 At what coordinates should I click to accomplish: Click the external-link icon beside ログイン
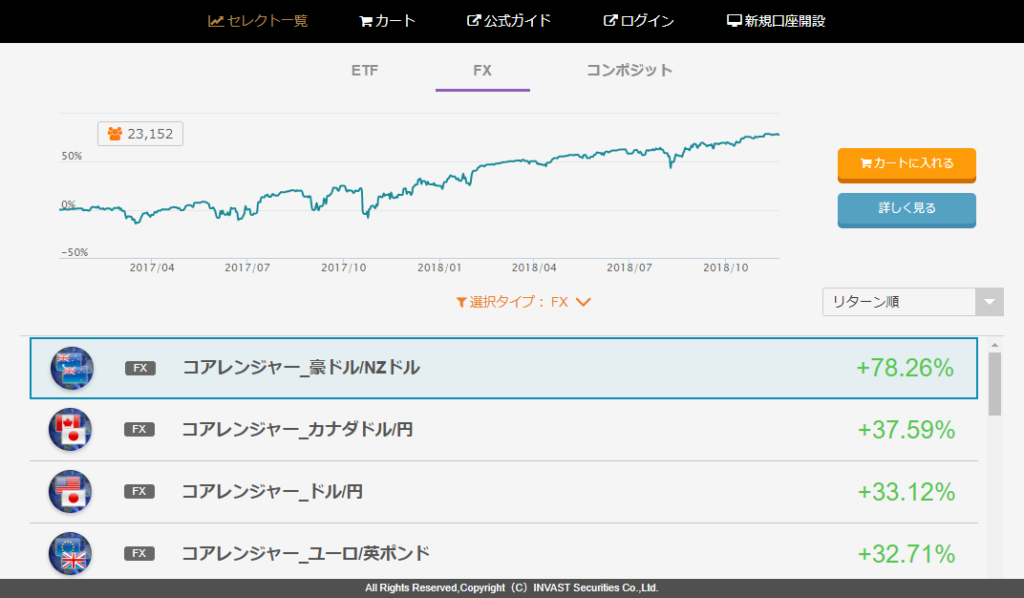tap(610, 20)
